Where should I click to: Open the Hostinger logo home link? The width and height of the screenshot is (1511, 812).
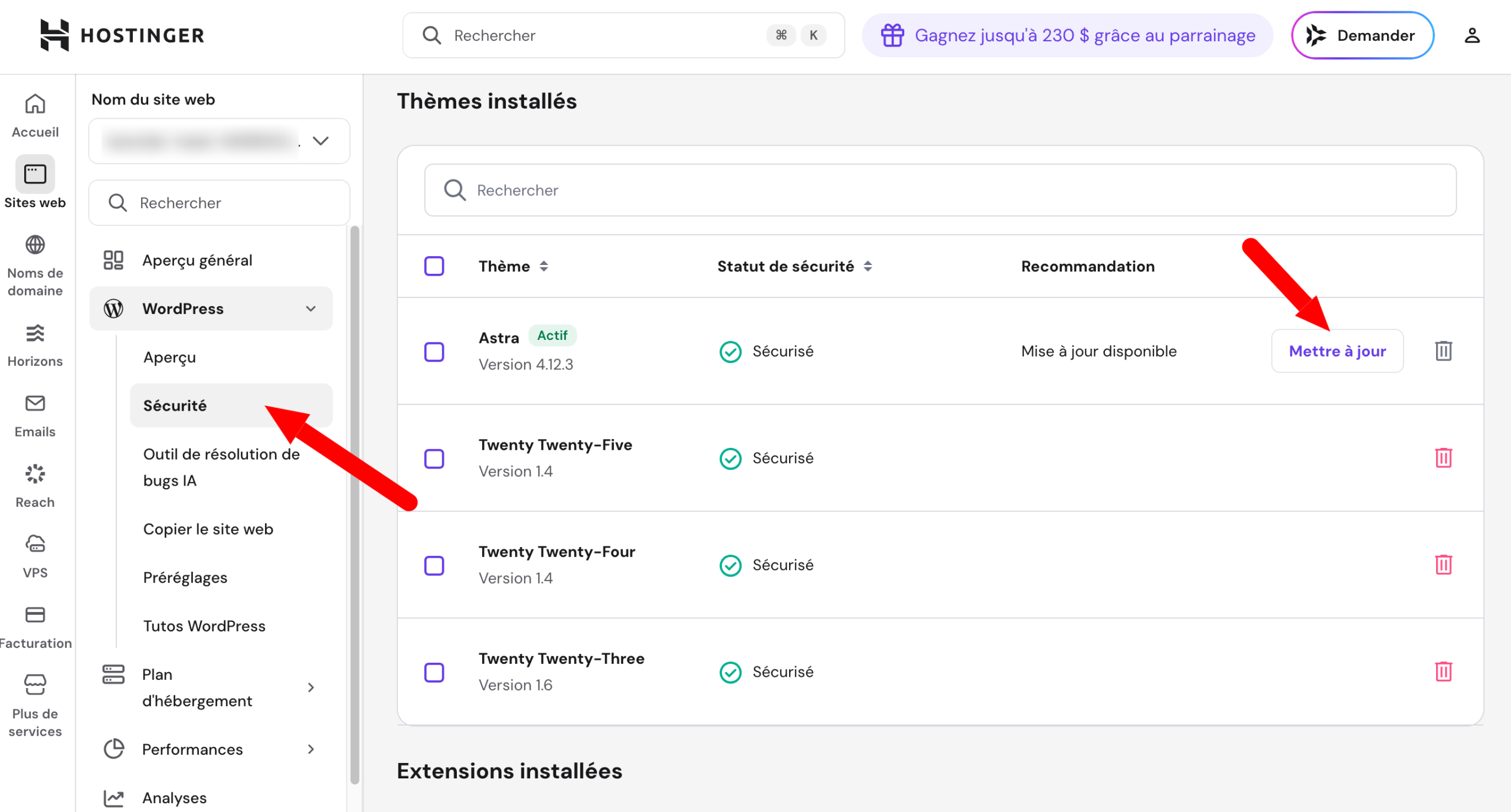click(122, 35)
